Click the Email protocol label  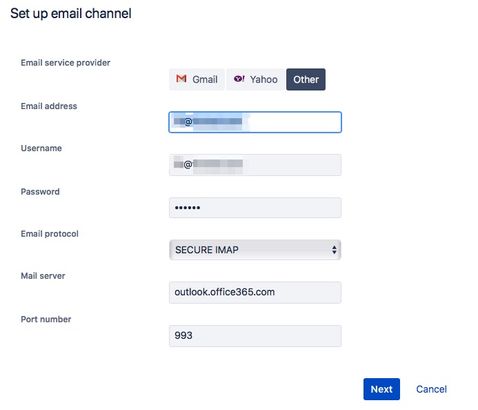click(x=50, y=234)
